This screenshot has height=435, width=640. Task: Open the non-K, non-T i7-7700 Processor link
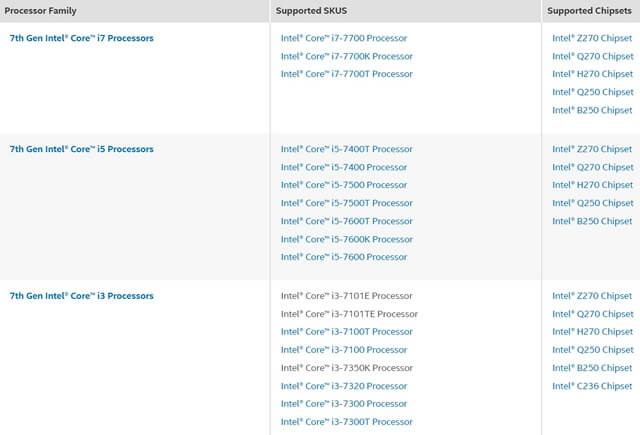point(343,38)
